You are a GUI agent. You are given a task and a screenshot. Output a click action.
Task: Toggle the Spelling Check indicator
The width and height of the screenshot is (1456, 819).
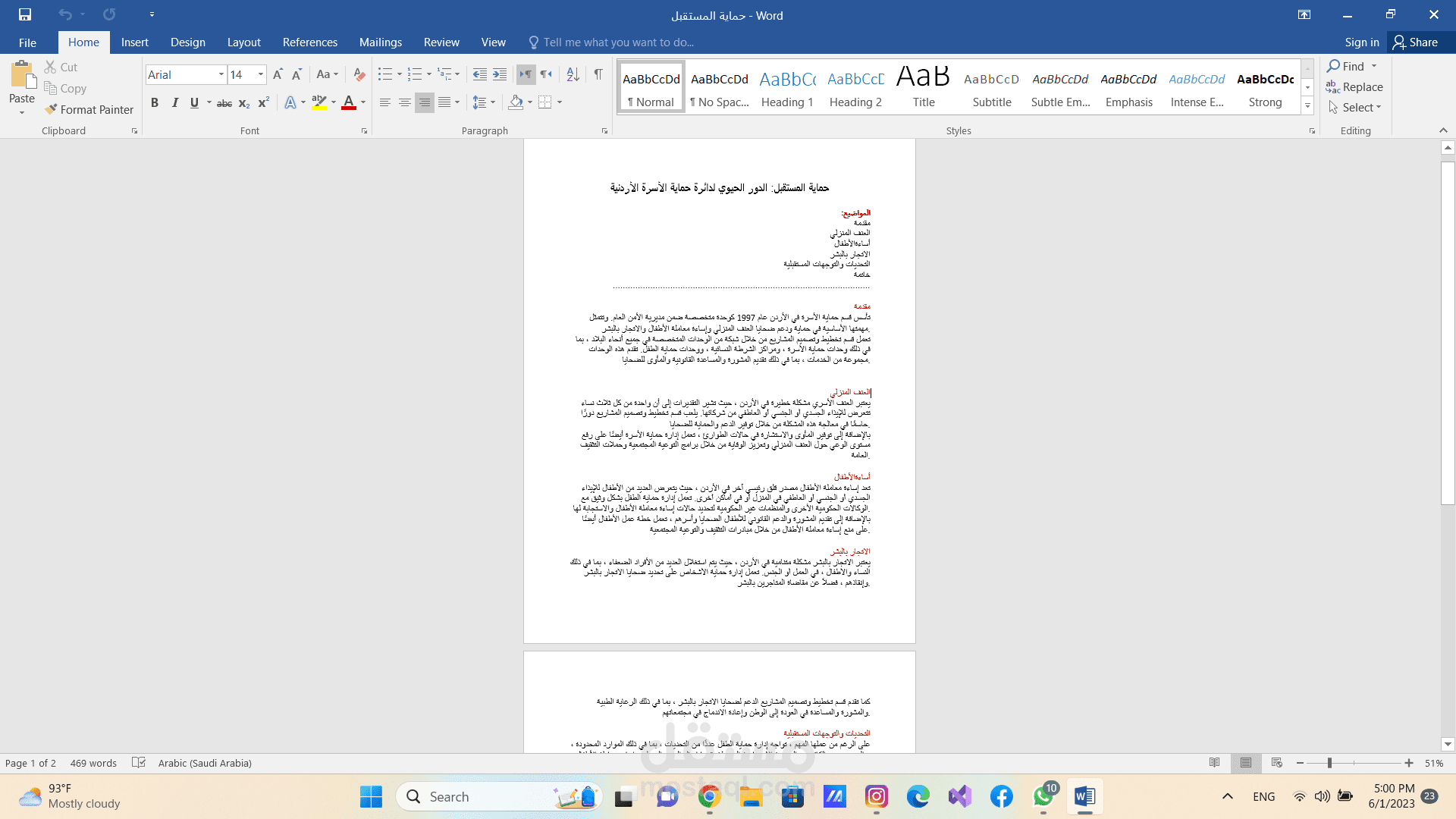pyautogui.click(x=140, y=763)
